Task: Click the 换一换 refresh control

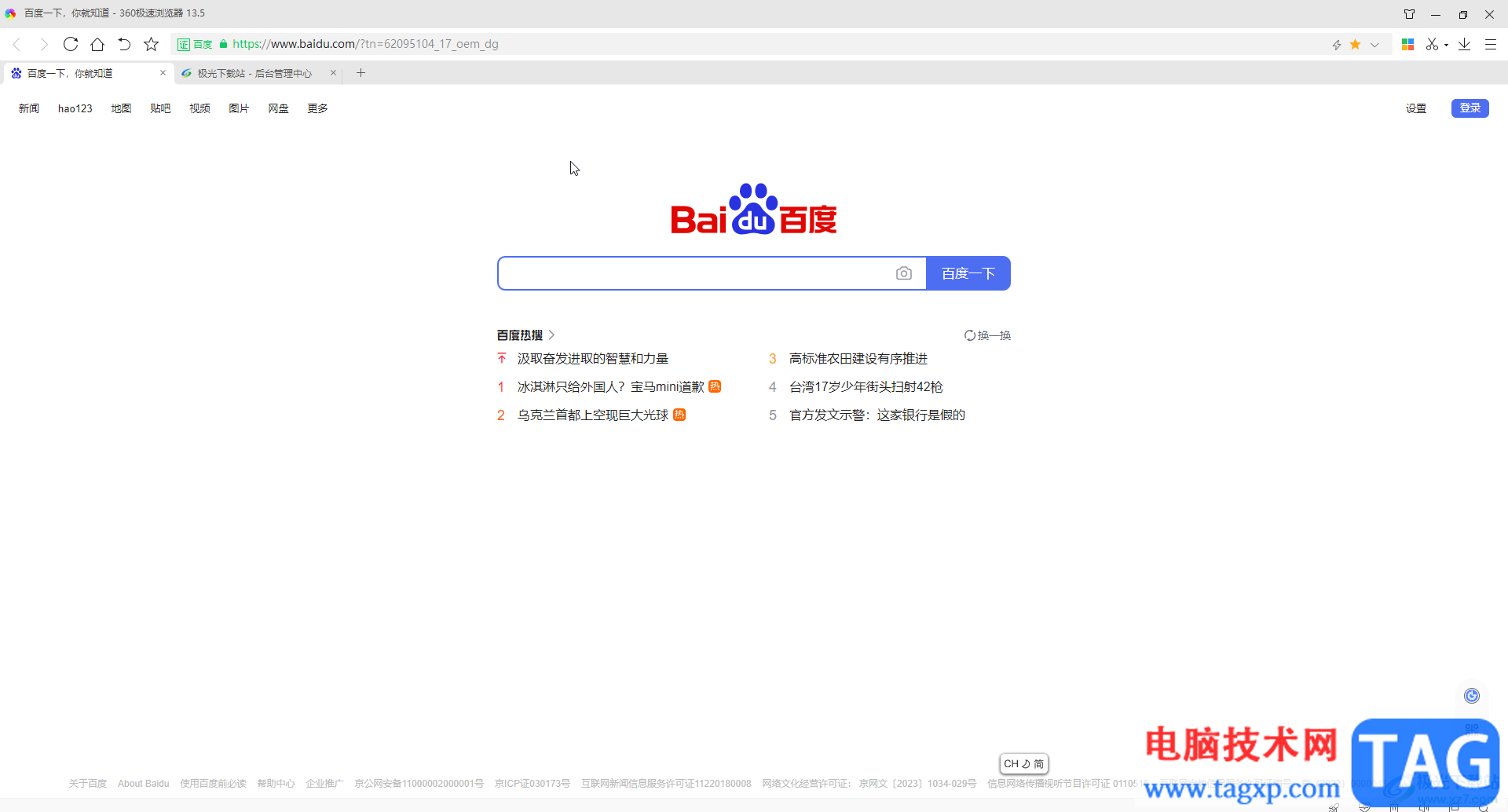Action: (987, 335)
